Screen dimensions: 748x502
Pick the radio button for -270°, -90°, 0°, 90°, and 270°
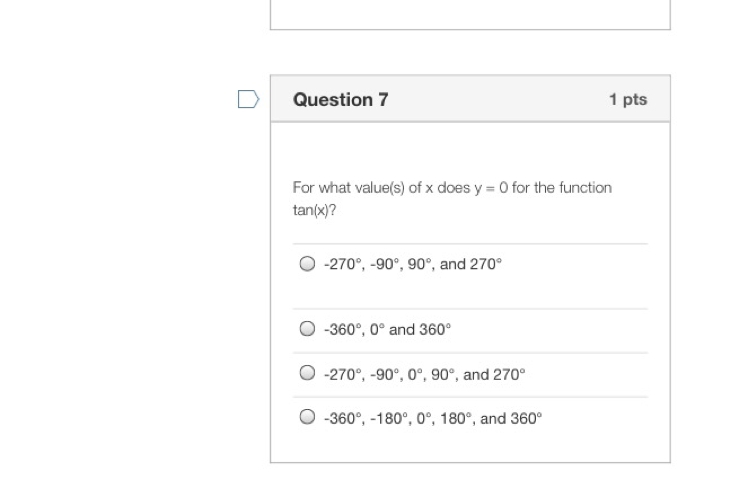coord(307,373)
